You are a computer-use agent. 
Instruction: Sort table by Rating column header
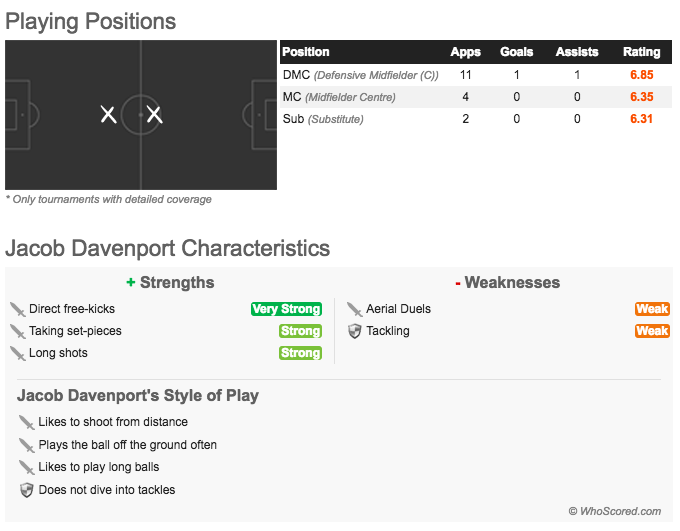tap(641, 52)
